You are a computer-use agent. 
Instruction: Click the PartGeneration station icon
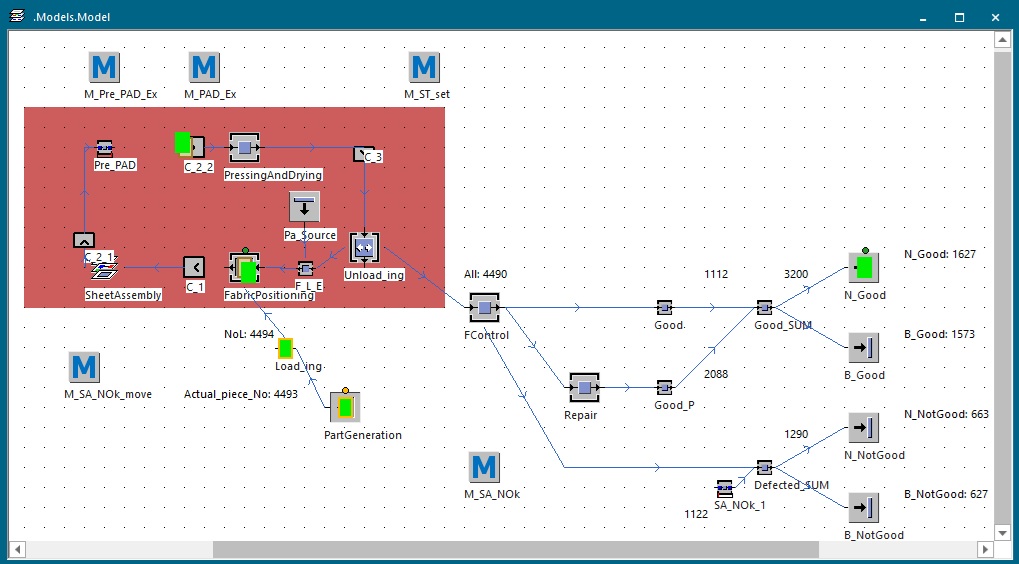tap(344, 407)
